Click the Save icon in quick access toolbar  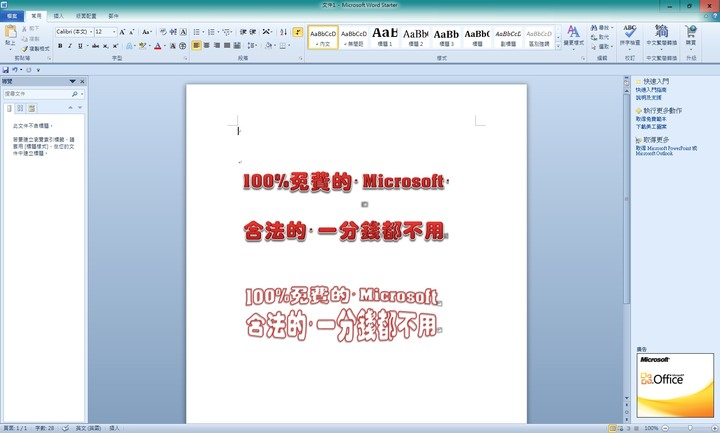point(6,70)
